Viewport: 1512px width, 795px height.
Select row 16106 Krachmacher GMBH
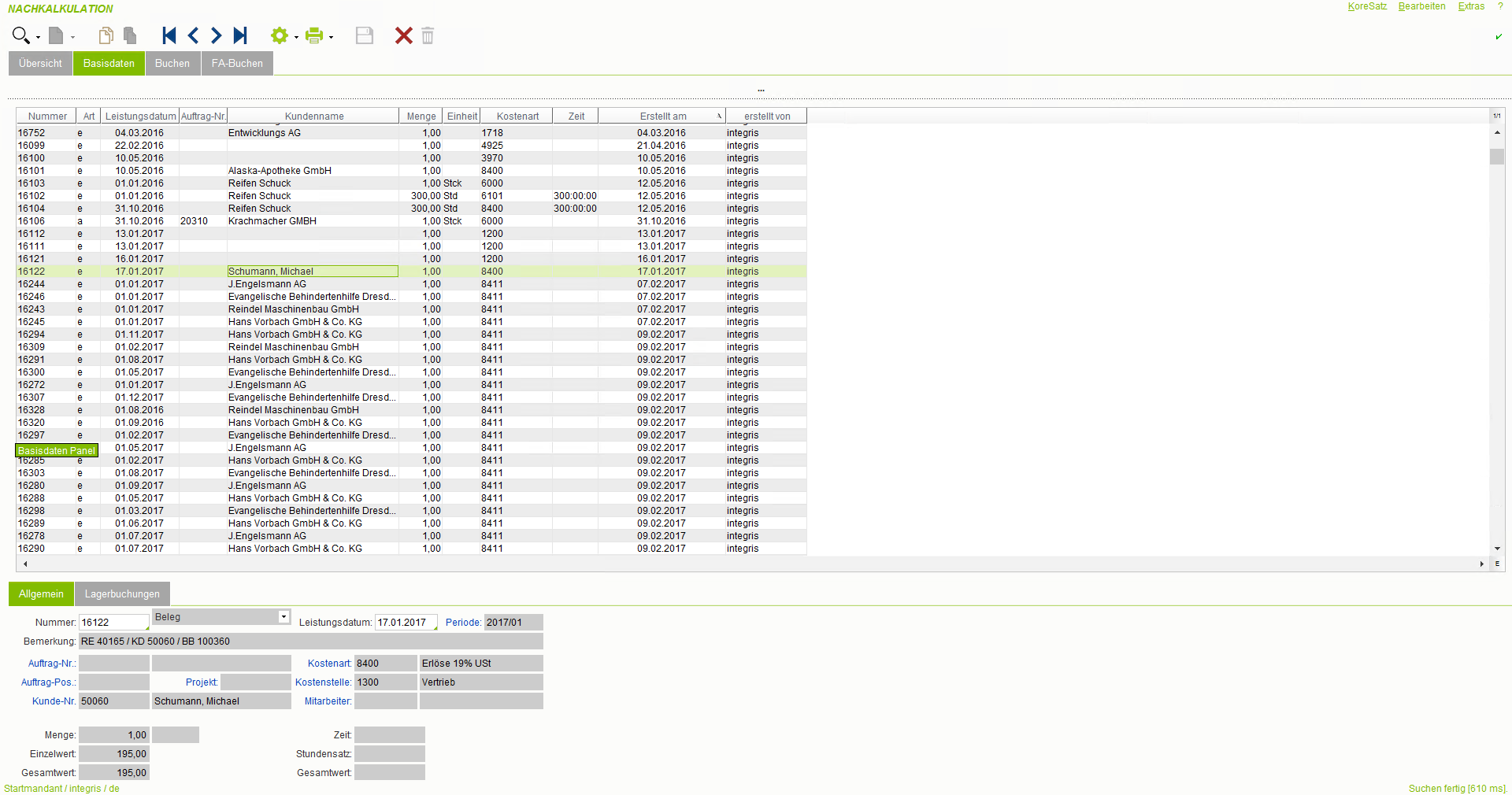(412, 221)
